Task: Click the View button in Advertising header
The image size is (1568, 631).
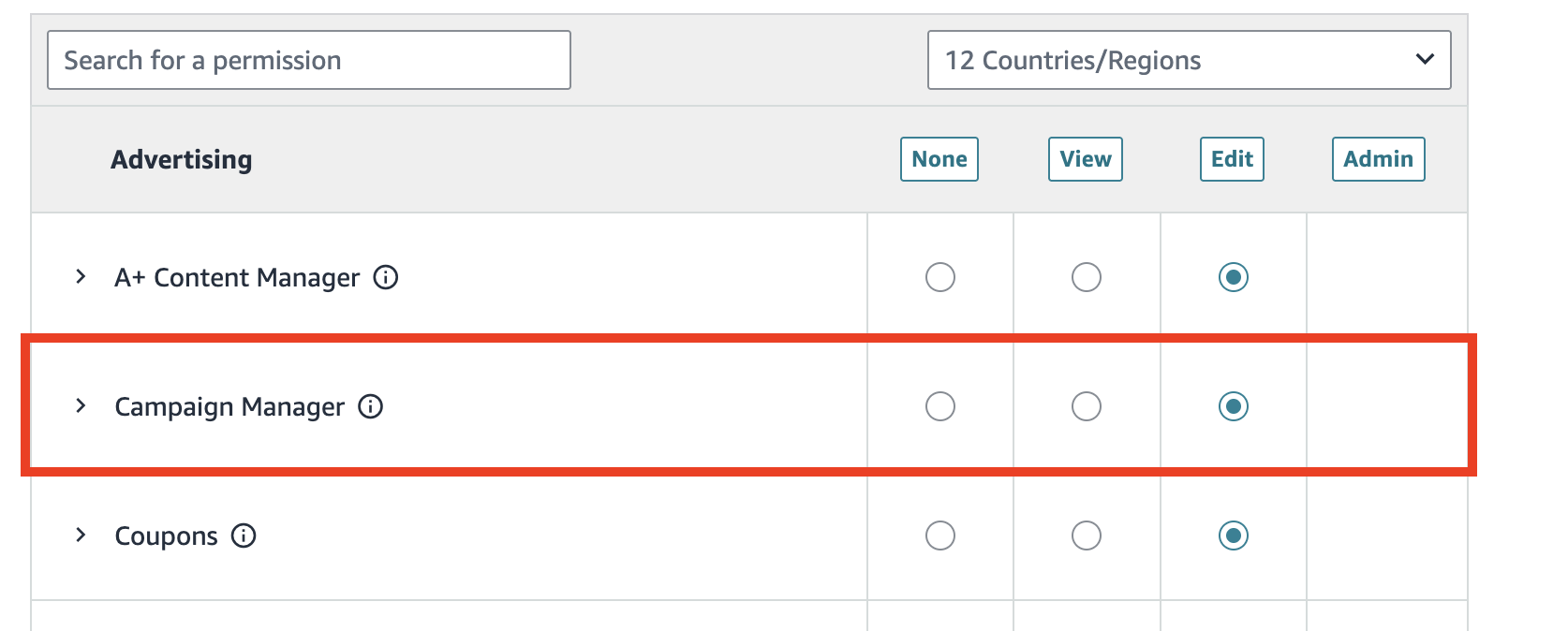Action: [x=1085, y=159]
